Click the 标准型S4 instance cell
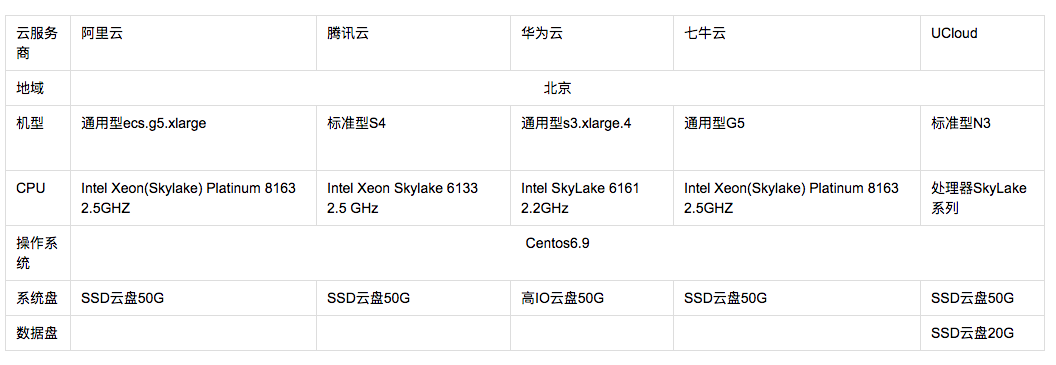Screen dimensions: 1056x365 [414, 137]
